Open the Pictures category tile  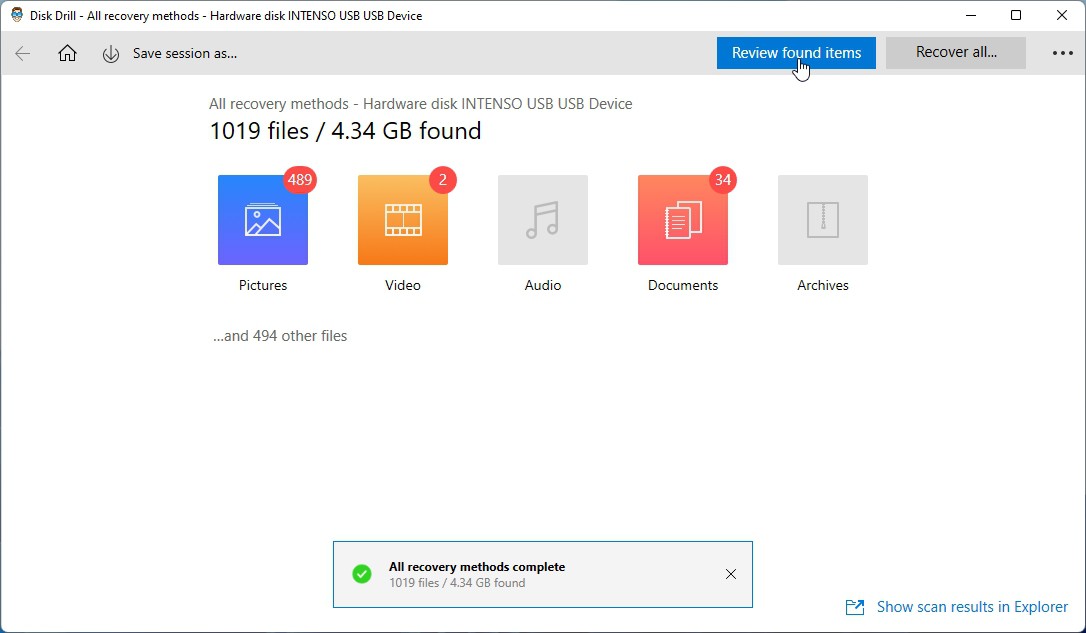tap(262, 221)
